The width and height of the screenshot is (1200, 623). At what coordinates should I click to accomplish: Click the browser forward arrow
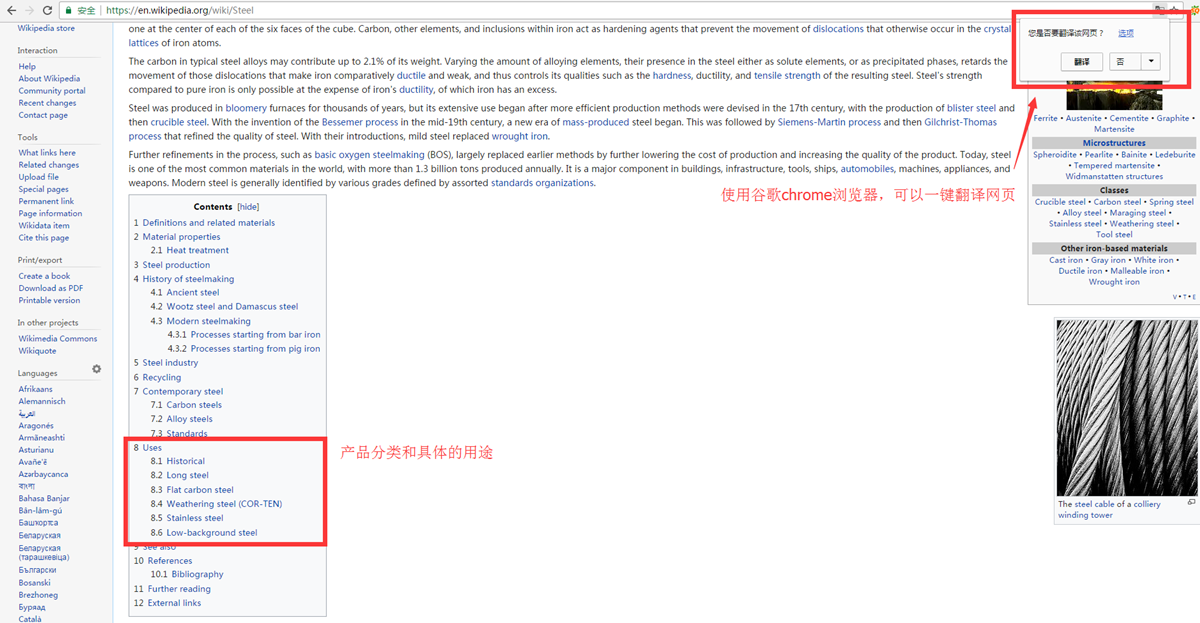pos(29,10)
